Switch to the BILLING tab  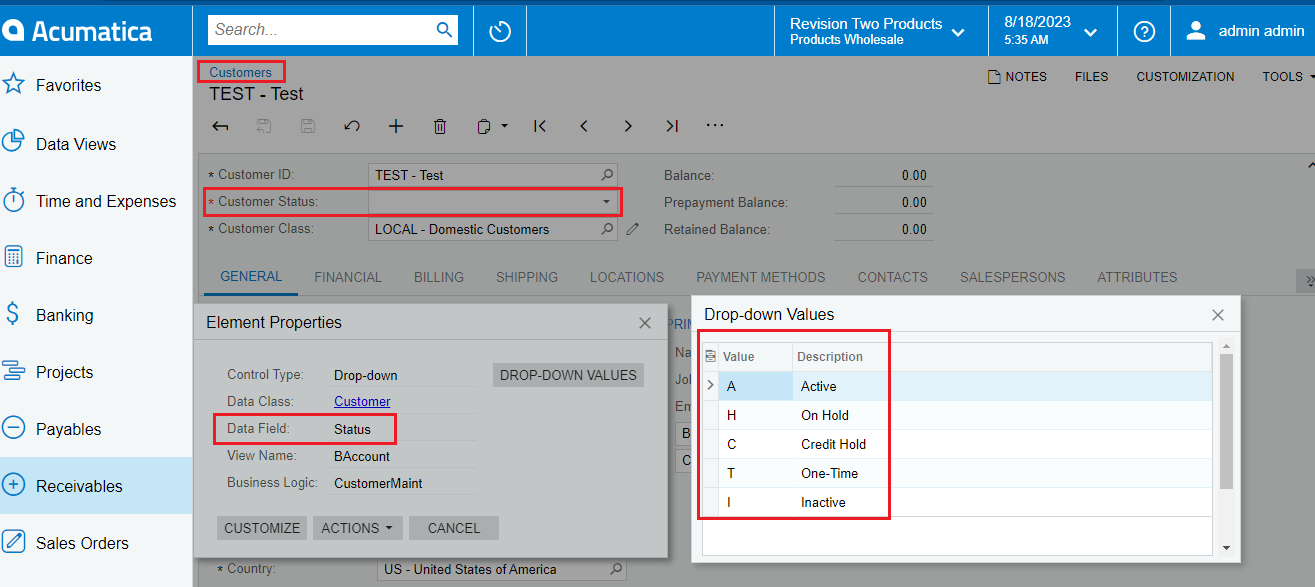439,277
